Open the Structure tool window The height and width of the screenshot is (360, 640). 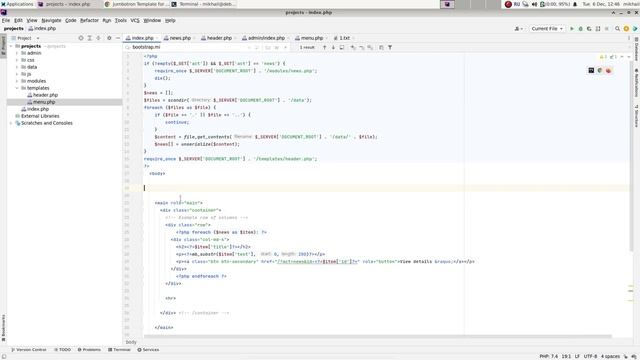pyautogui.click(x=636, y=116)
